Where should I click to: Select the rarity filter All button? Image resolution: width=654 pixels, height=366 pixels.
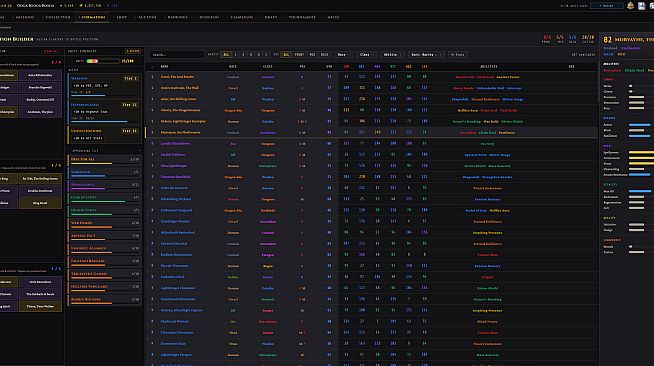click(226, 55)
